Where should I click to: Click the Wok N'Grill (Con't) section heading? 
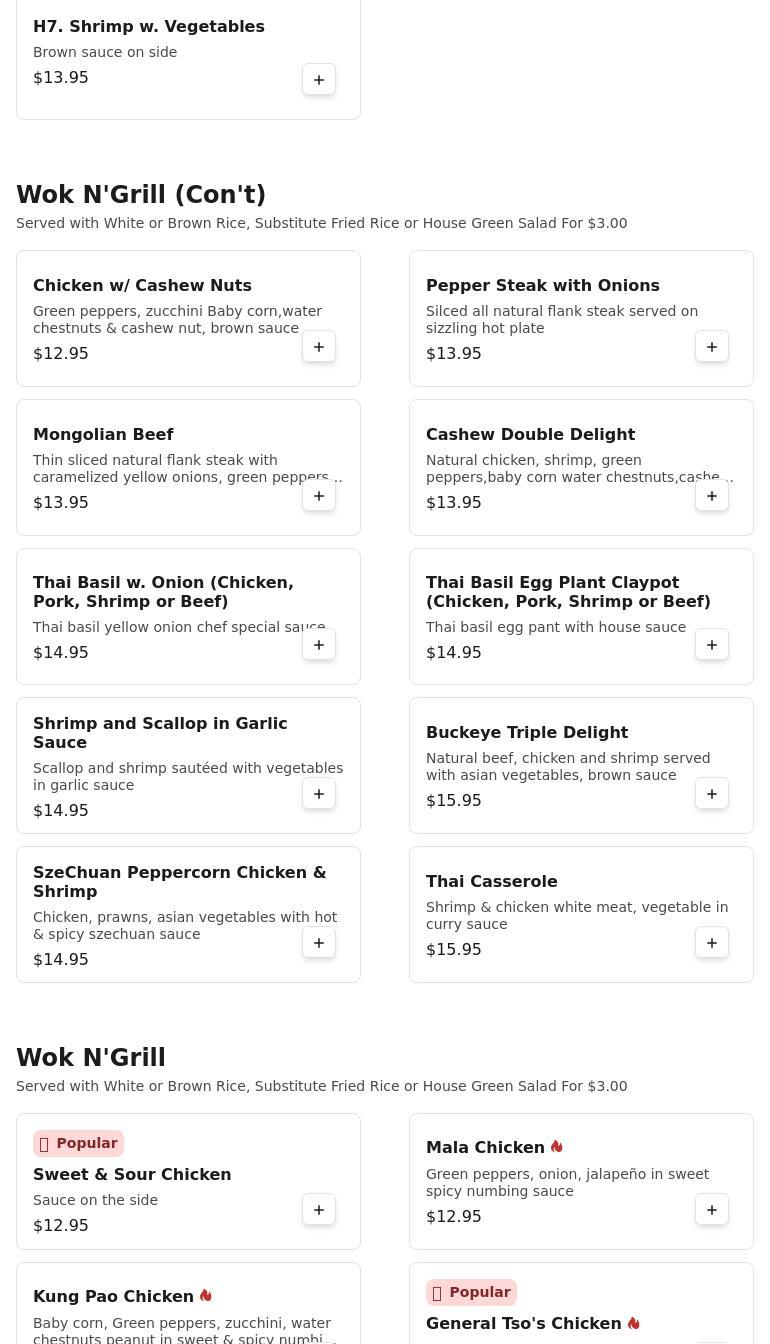[141, 195]
